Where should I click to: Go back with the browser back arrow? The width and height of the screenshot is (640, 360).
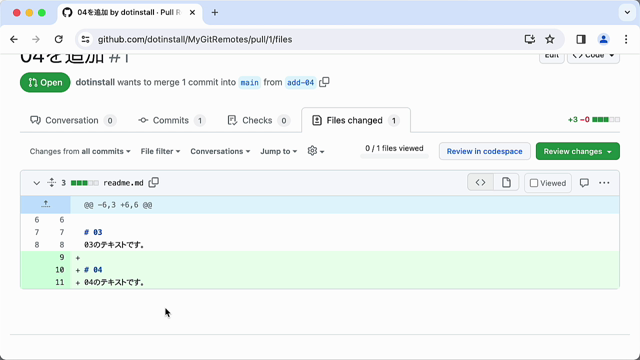pos(14,39)
